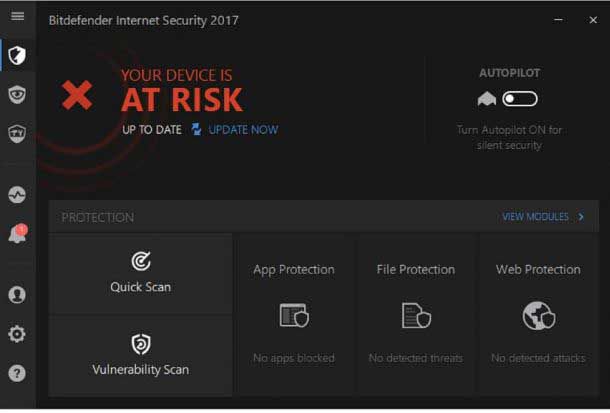Viewport: 610px width, 413px height.
Task: Click the Update Now link
Action: pyautogui.click(x=243, y=130)
